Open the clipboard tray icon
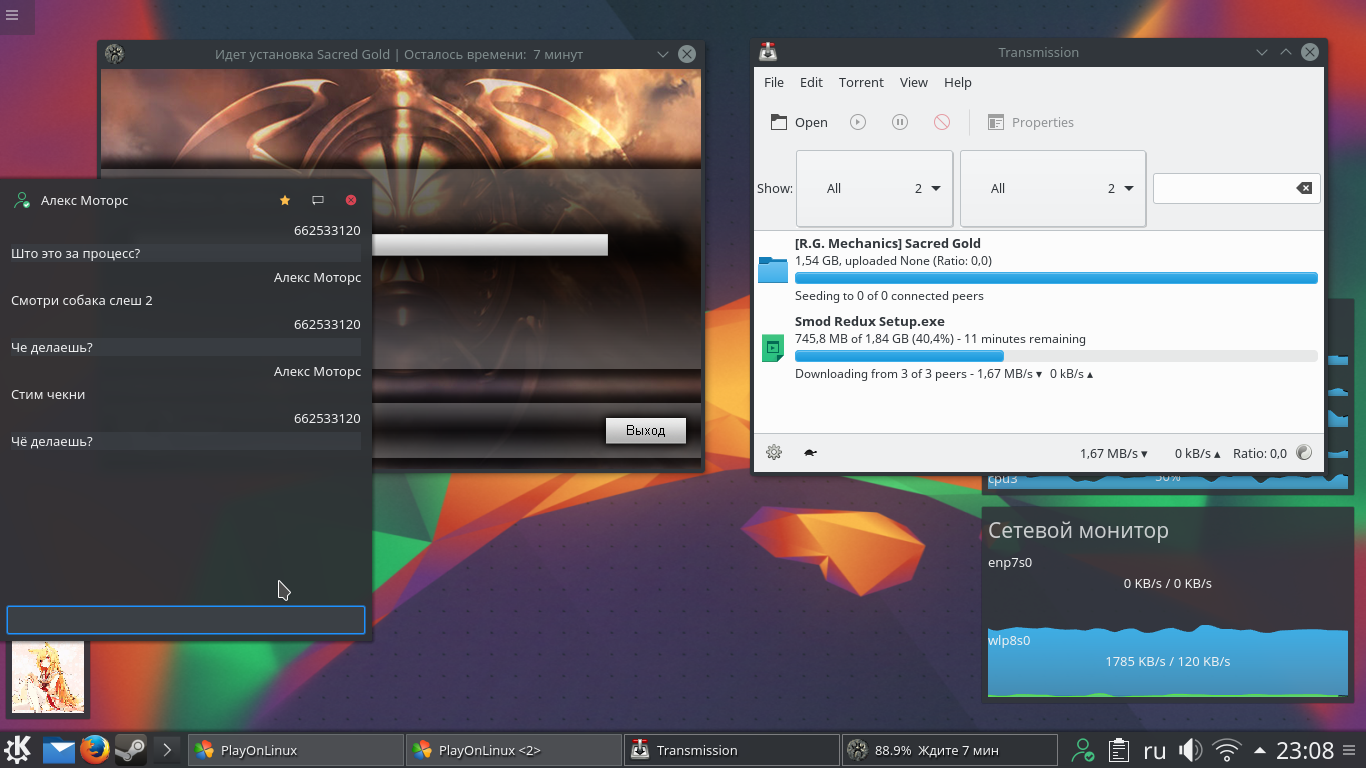The image size is (1366, 768). coord(1119,750)
